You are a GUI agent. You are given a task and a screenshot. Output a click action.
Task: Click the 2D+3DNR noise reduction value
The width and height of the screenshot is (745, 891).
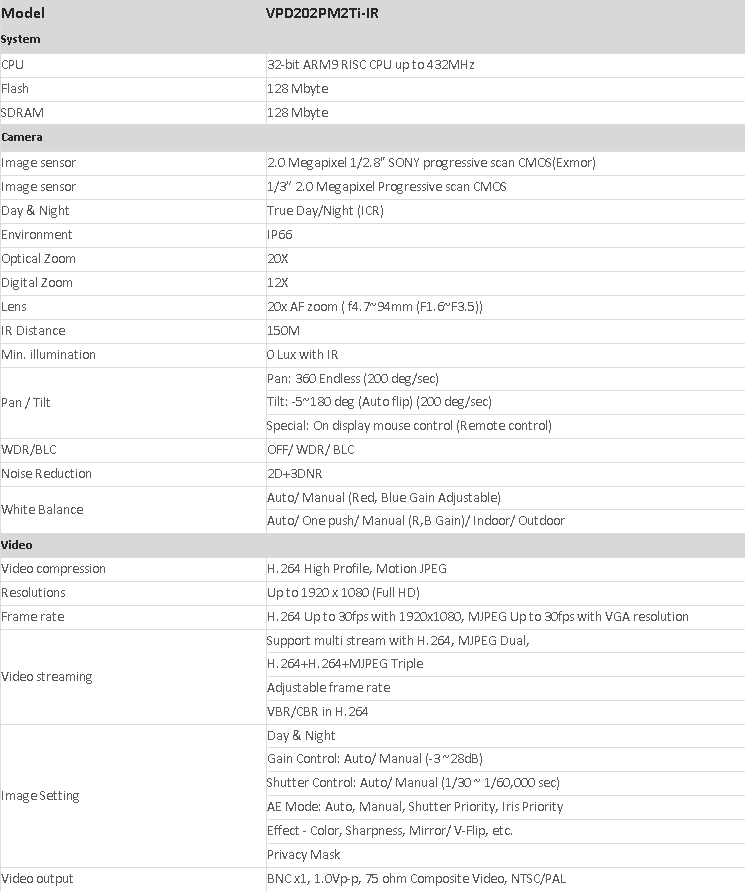click(294, 473)
